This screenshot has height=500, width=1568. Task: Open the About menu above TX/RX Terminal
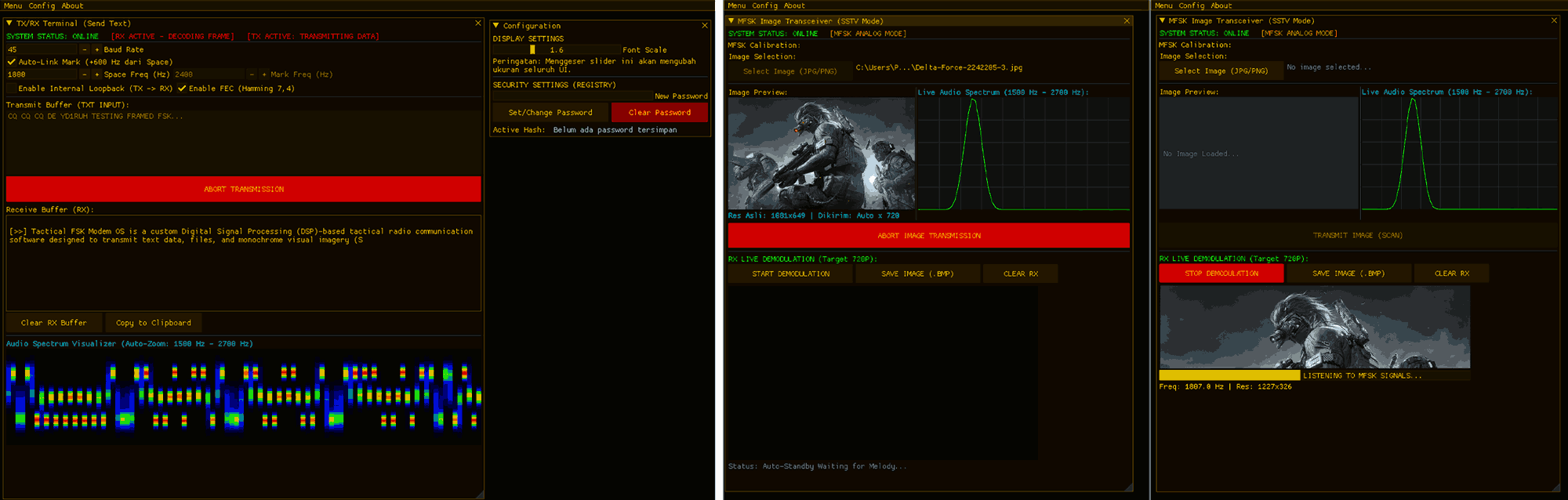coord(72,5)
